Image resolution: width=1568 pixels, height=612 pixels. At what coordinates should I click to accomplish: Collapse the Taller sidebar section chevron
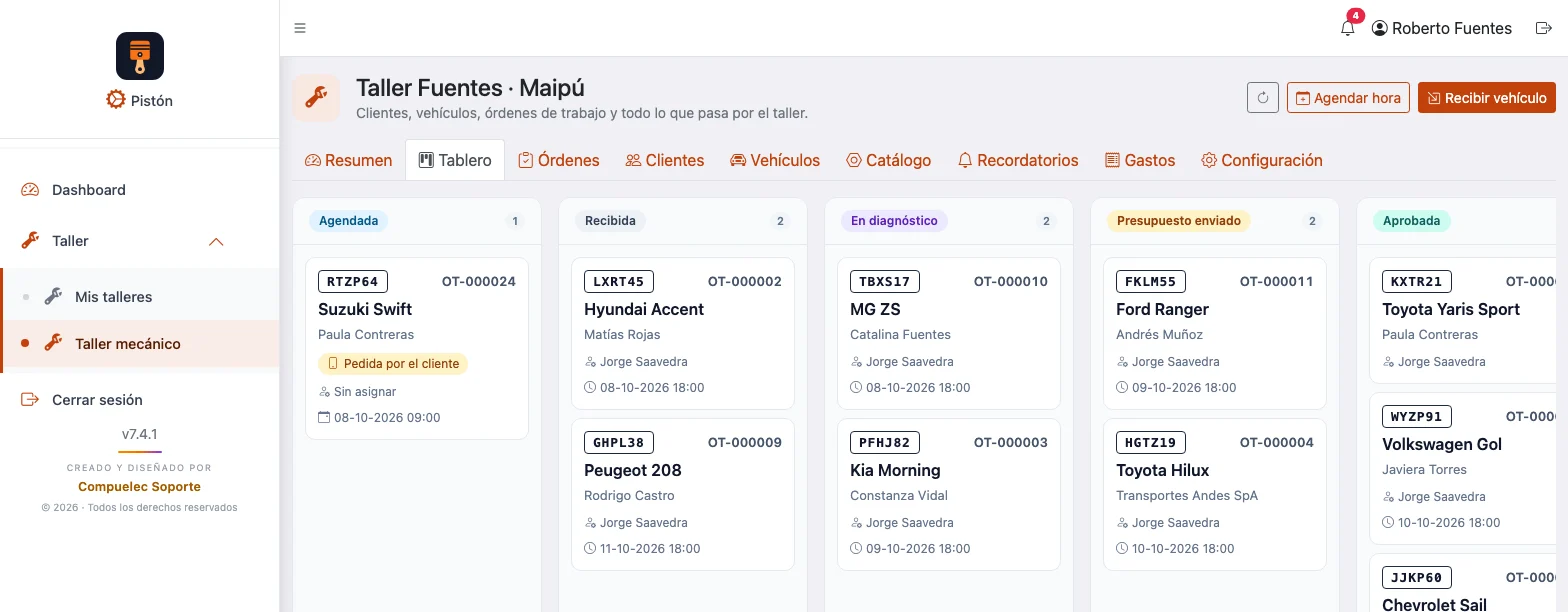click(x=216, y=241)
